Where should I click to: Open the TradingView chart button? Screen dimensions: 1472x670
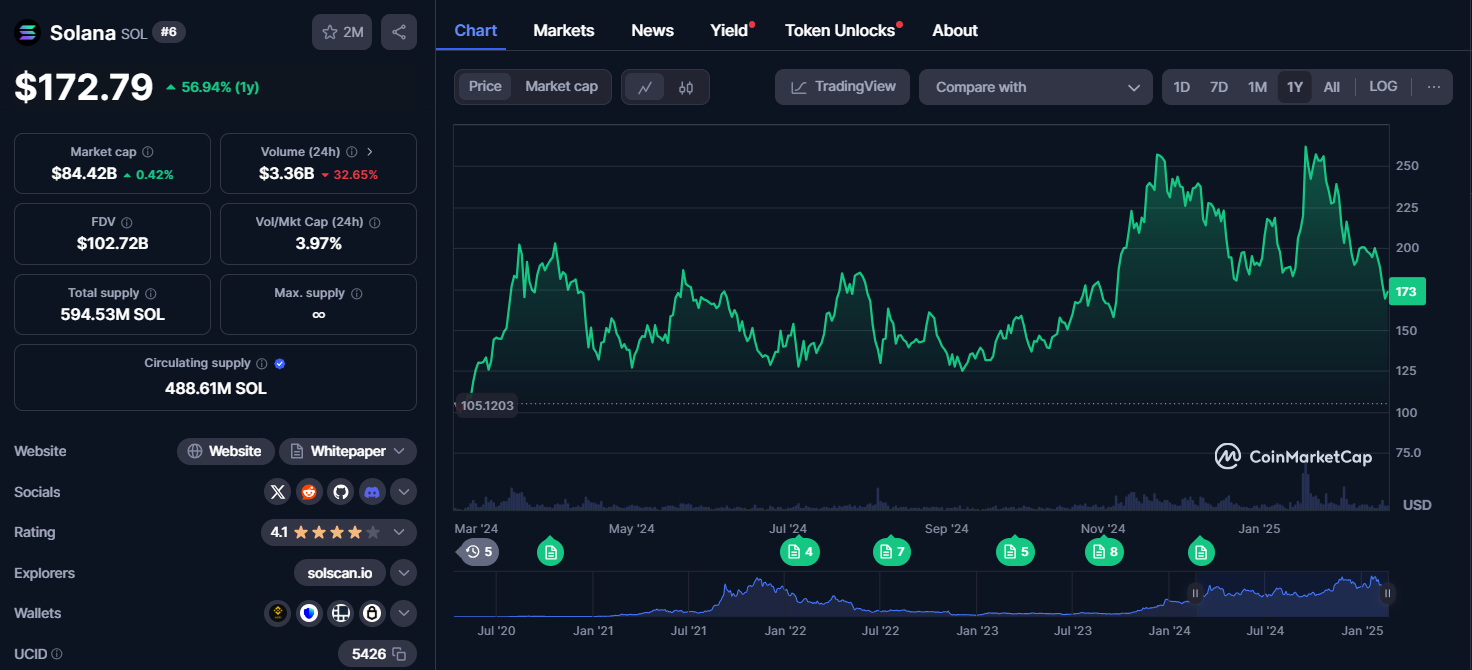point(843,87)
